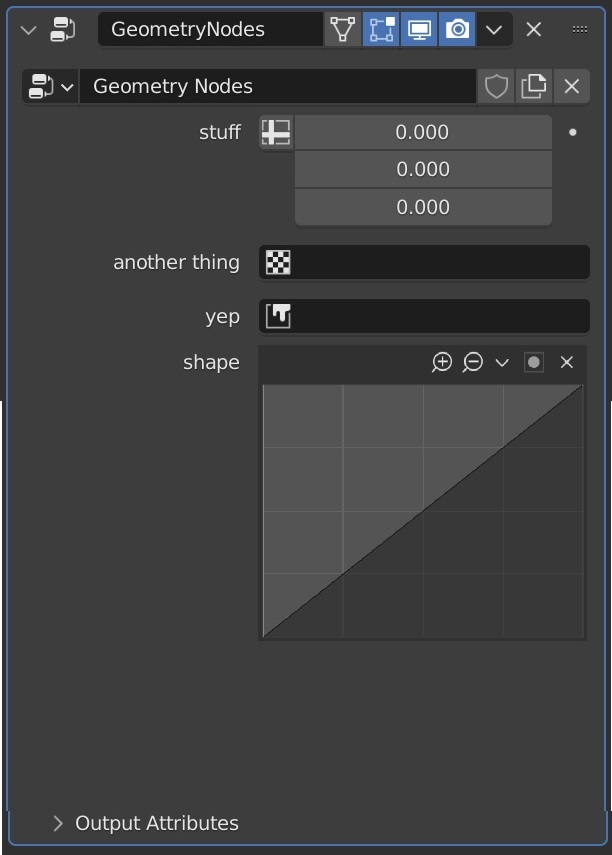The width and height of the screenshot is (612, 855).
Task: Expand Output Attributes section
Action: tap(145, 823)
